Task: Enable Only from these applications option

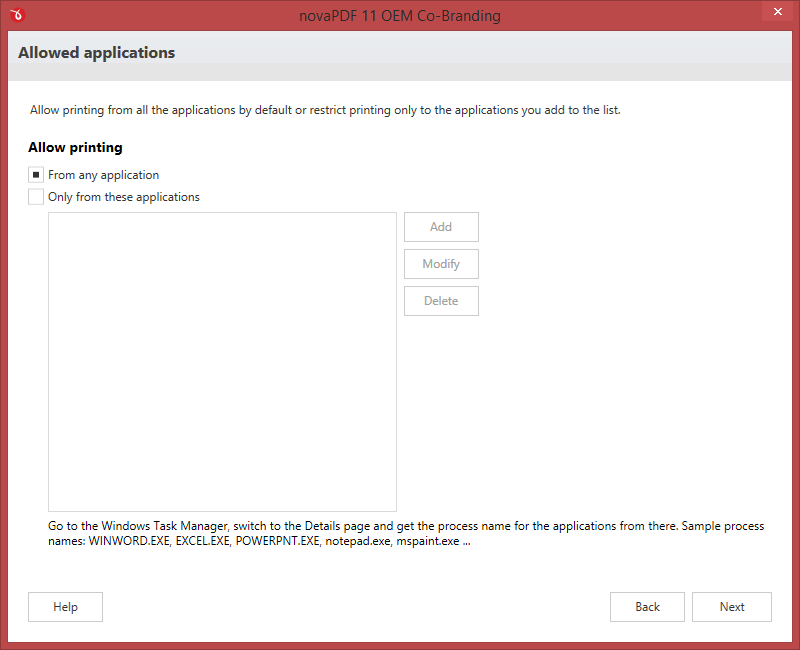Action: point(36,197)
